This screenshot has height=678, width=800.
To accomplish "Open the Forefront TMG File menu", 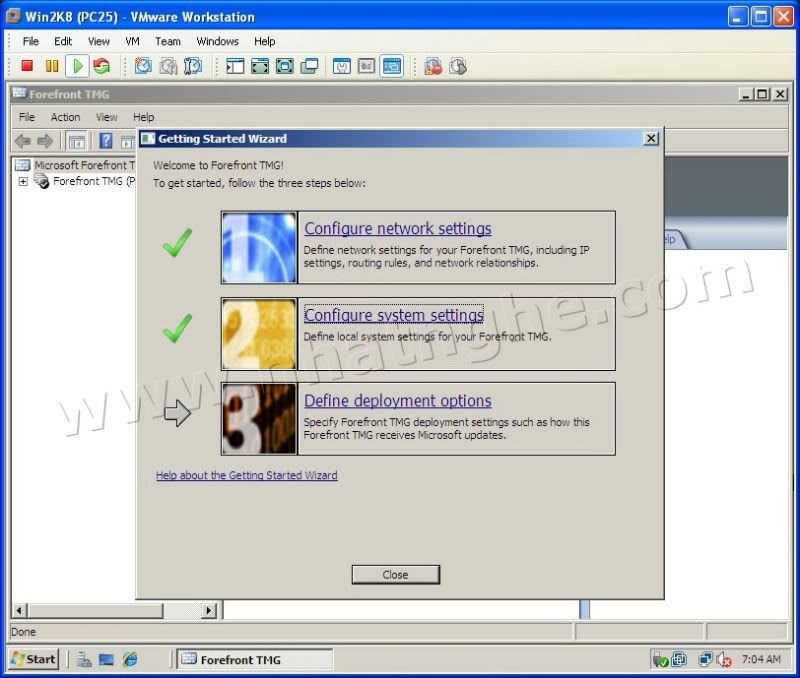I will 27,117.
